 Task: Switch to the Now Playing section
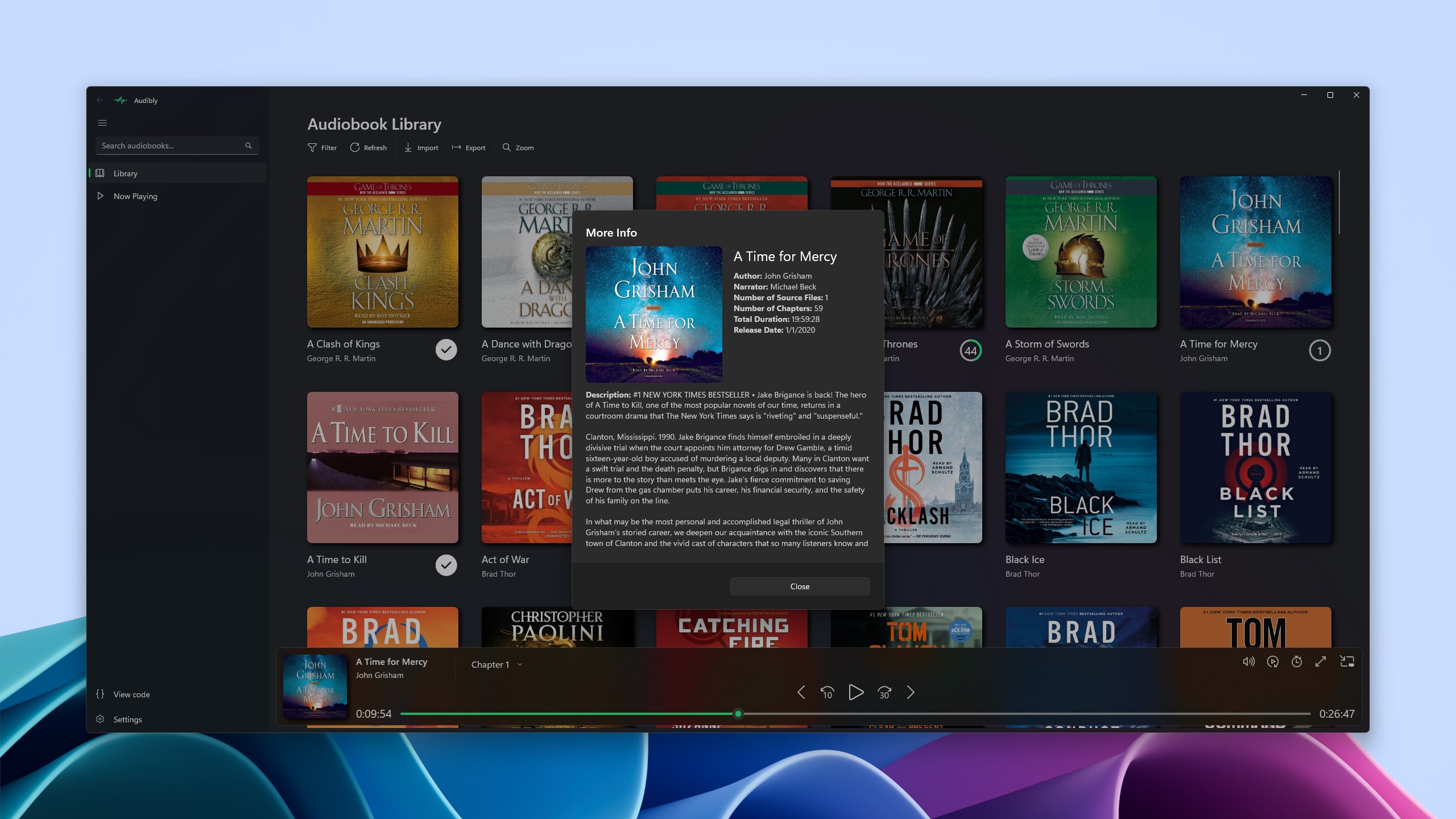coord(135,196)
